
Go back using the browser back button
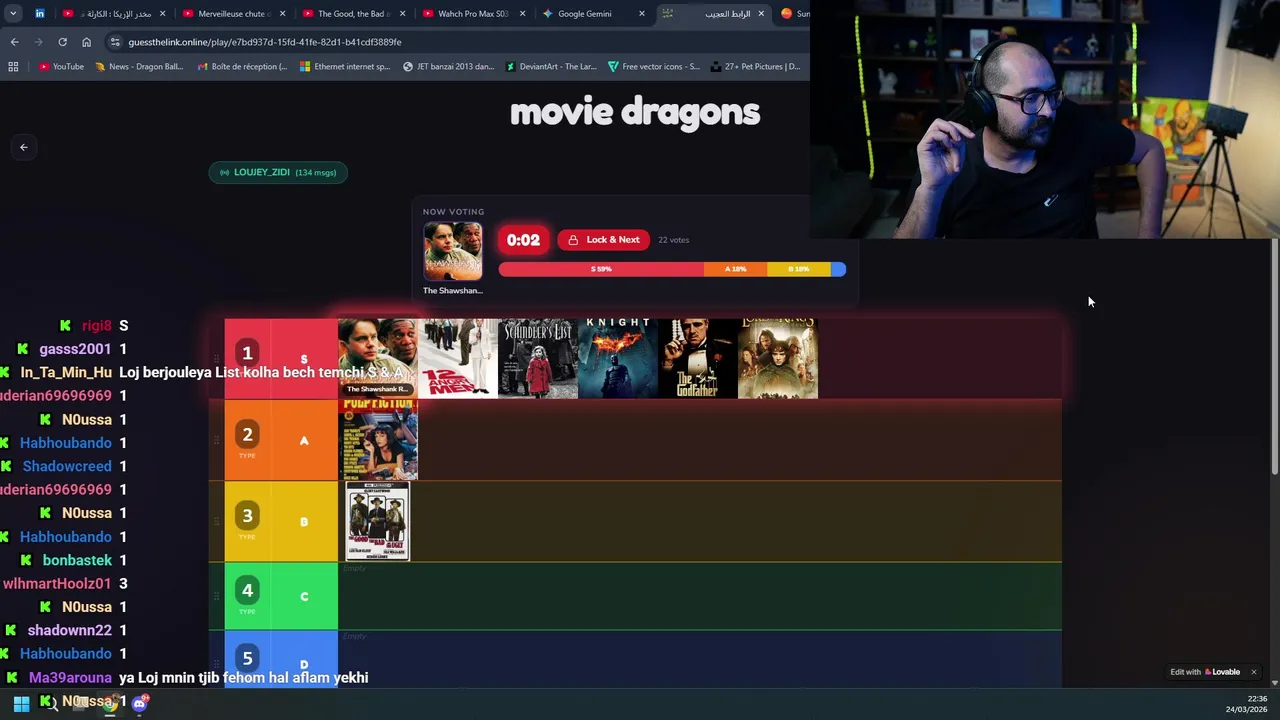pos(14,42)
